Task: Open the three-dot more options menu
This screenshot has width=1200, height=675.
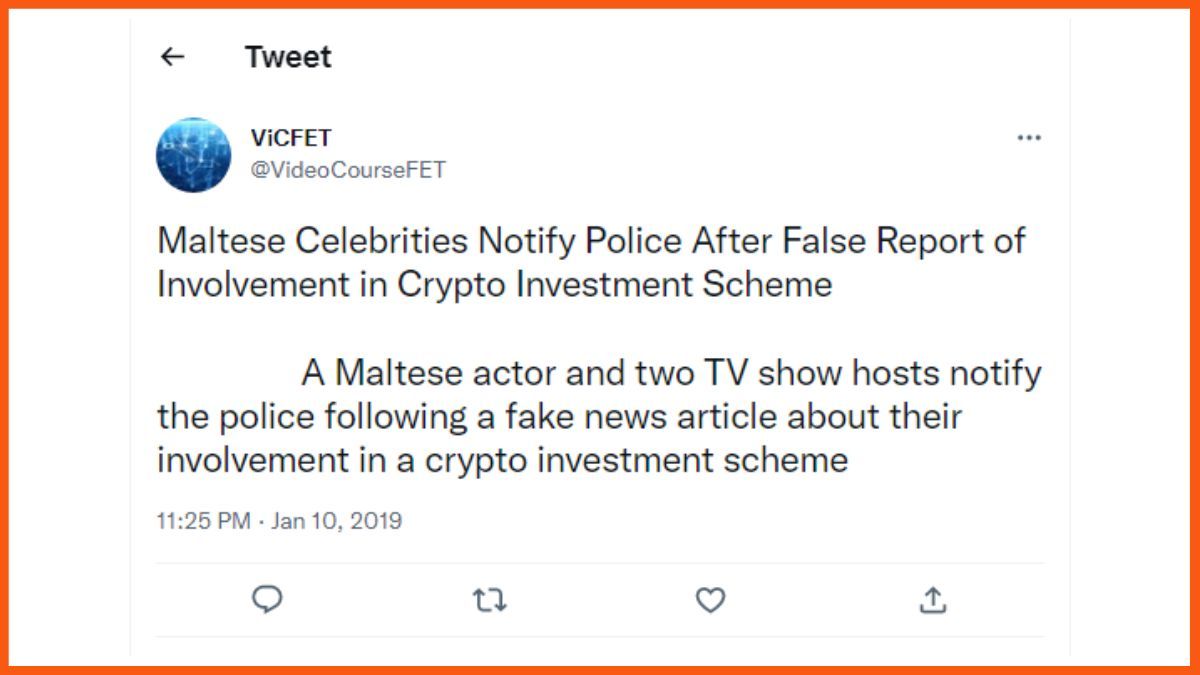Action: point(1029,138)
